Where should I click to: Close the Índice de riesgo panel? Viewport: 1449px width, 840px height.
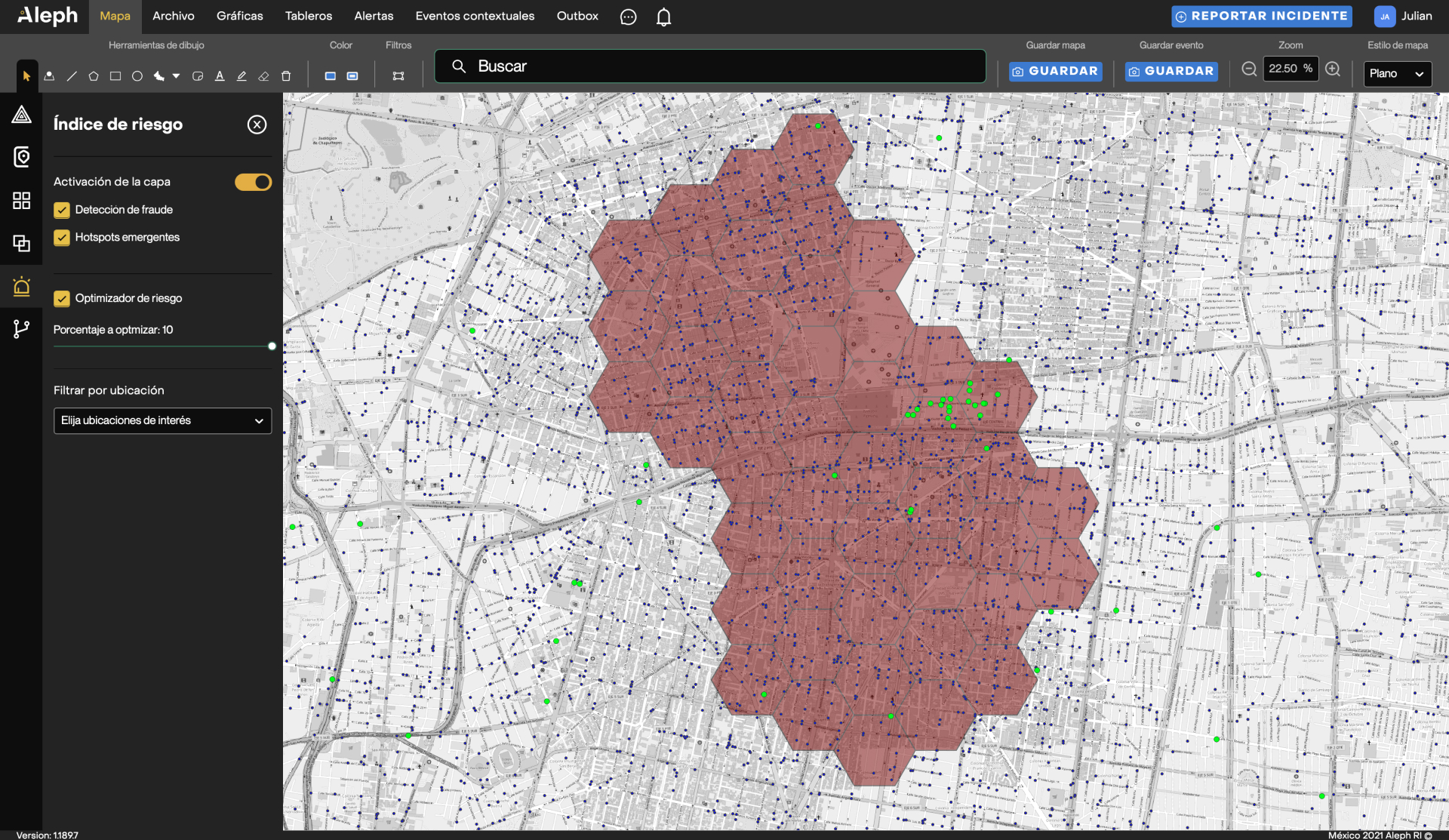257,125
